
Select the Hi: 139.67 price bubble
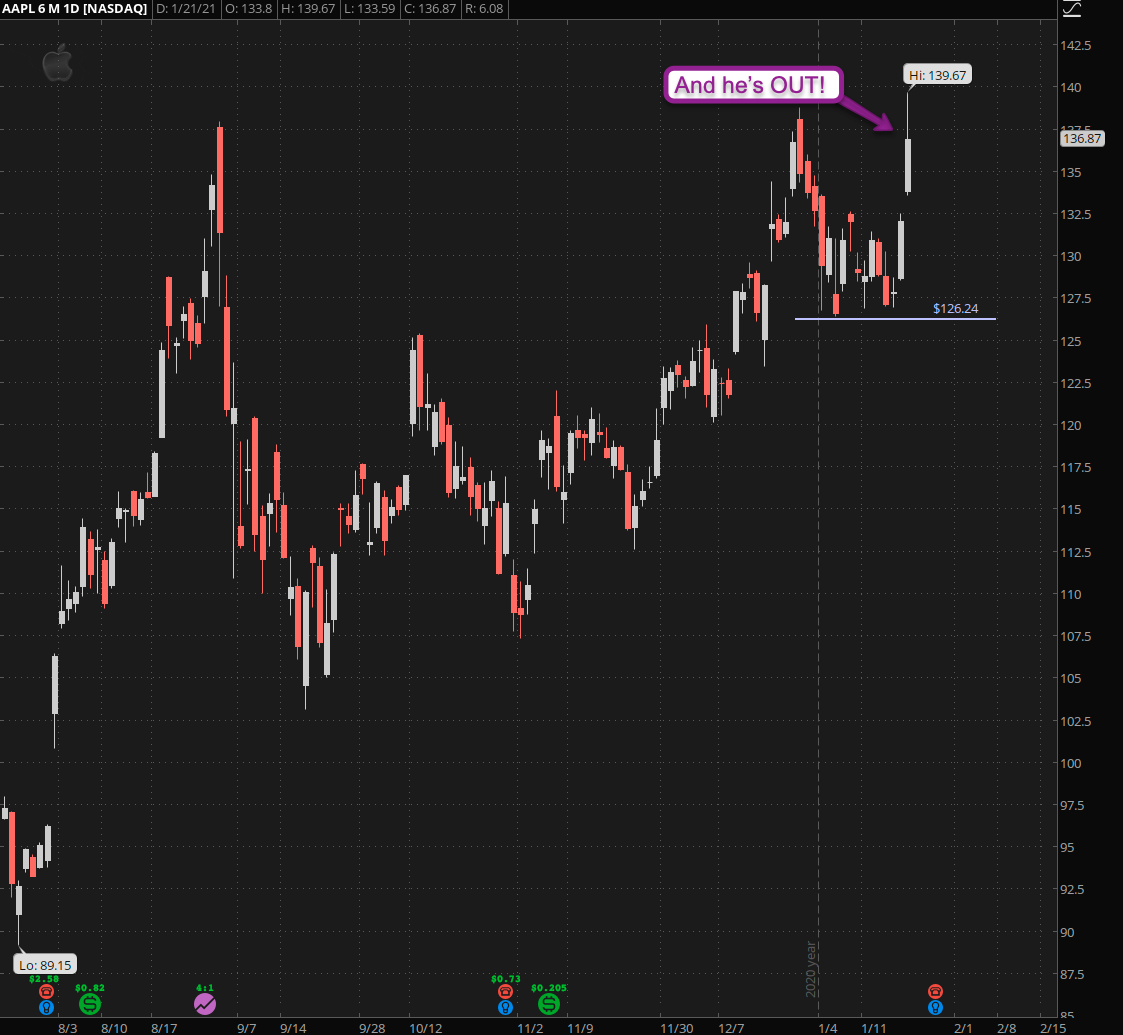pyautogui.click(x=937, y=75)
